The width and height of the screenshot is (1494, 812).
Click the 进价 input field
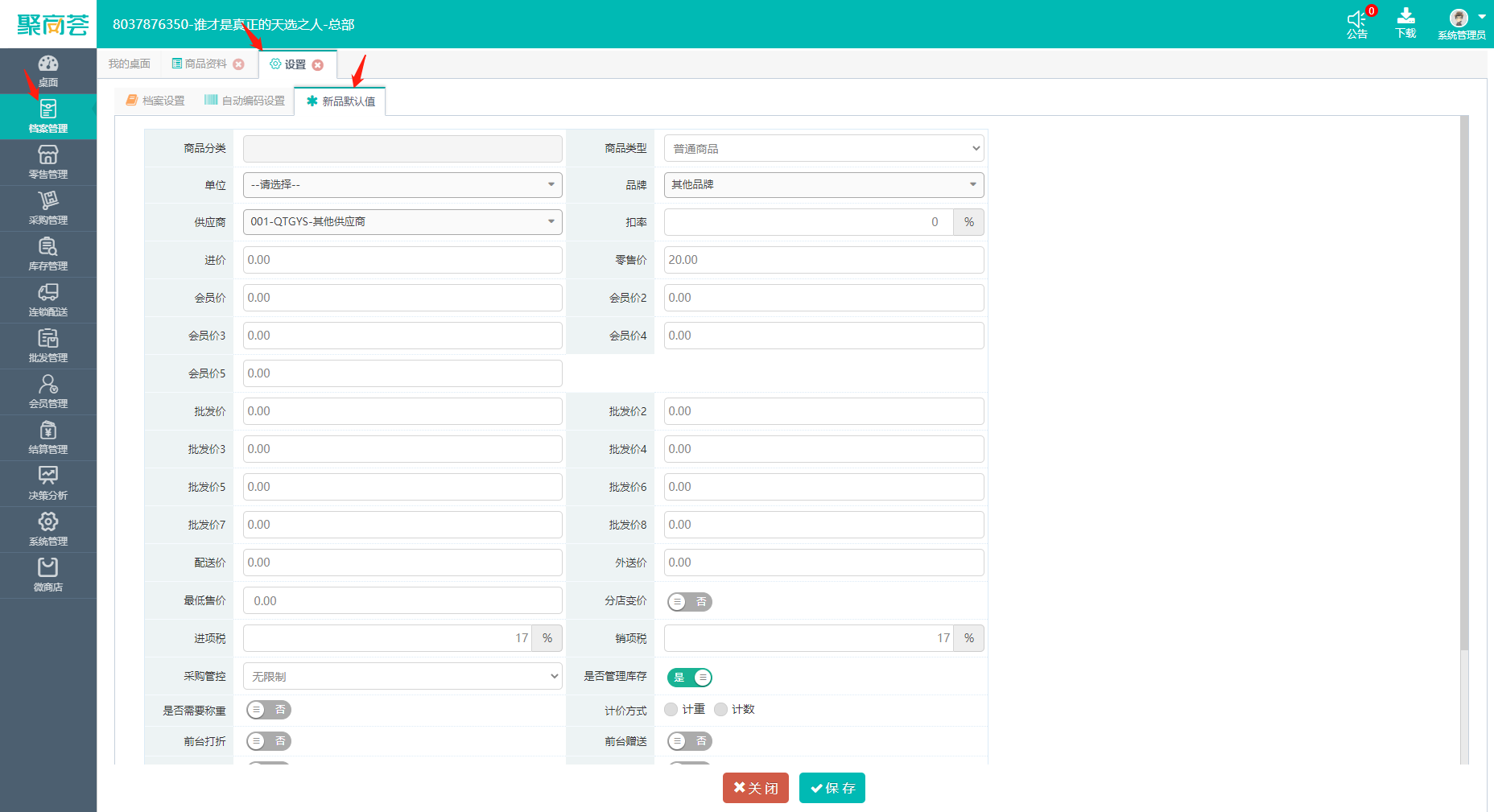402,260
